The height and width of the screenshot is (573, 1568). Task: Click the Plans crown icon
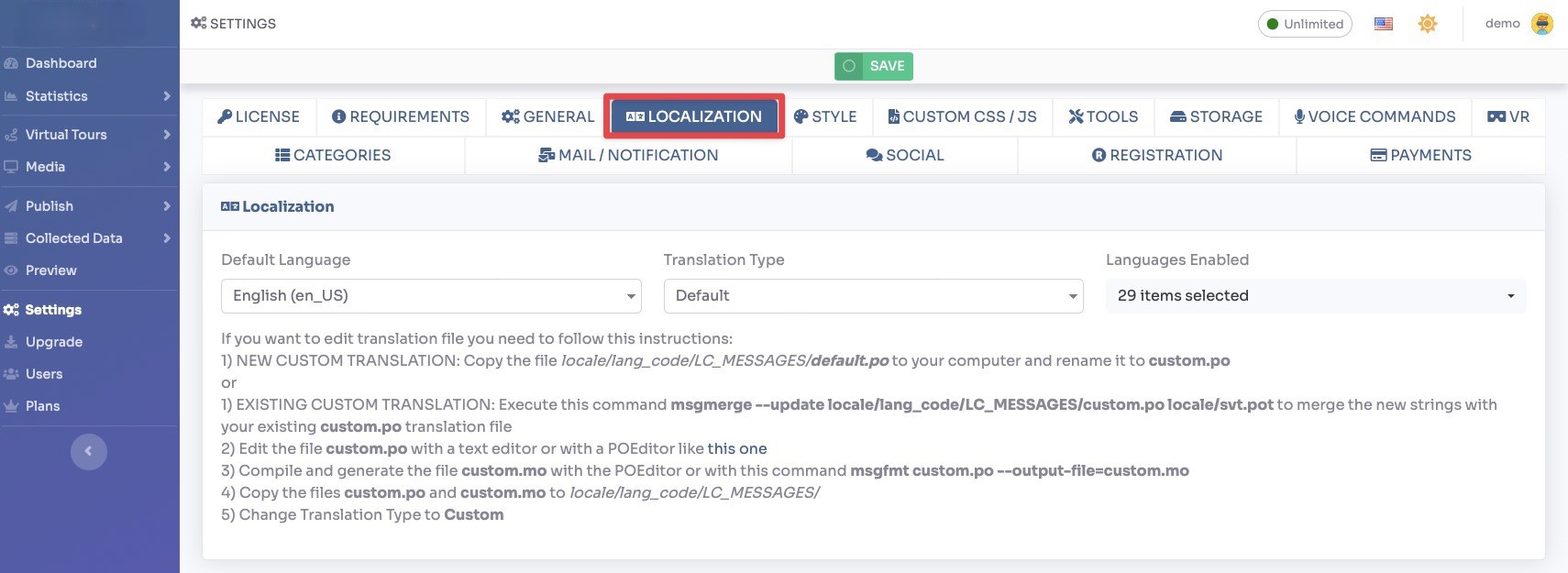(11, 406)
